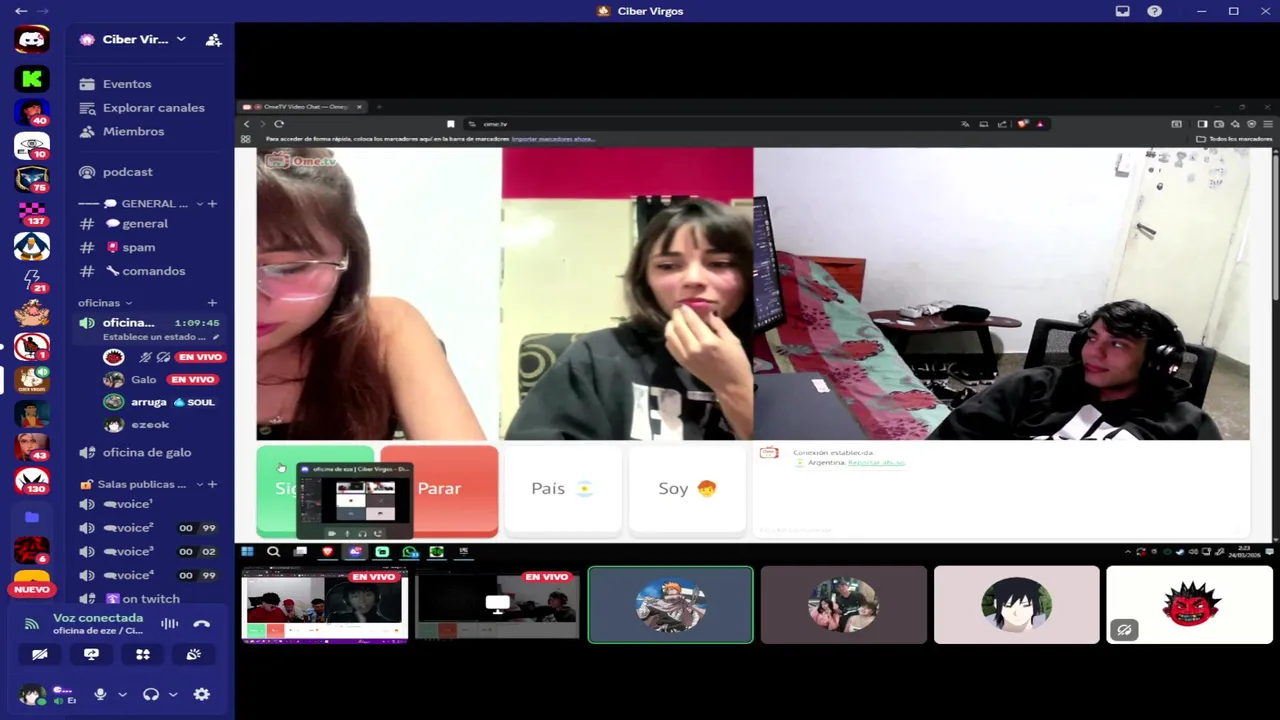
Task: Open Discord direct messages home icon
Action: point(32,40)
